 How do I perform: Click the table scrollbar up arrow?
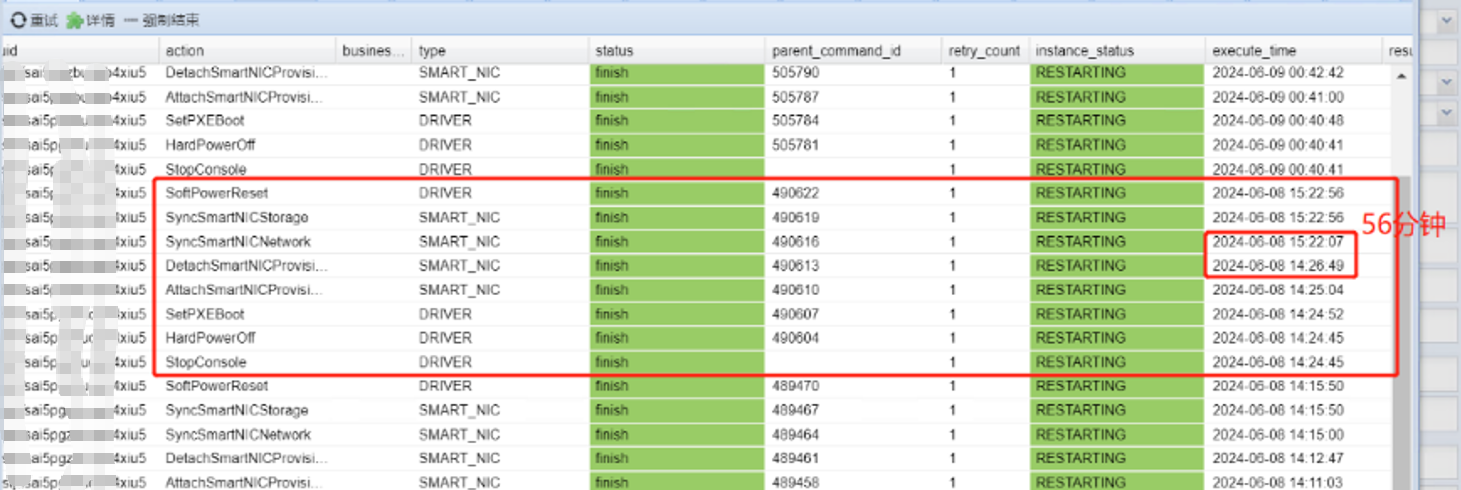tap(1401, 76)
